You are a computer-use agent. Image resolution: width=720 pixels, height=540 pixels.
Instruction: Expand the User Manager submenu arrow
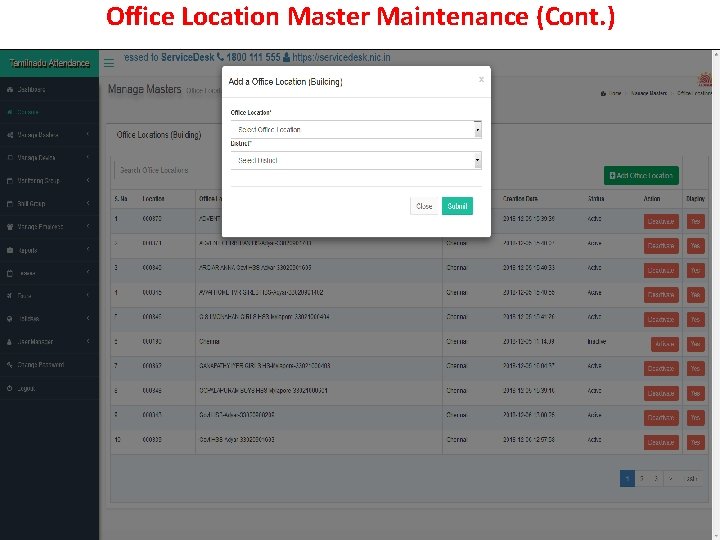[88, 341]
